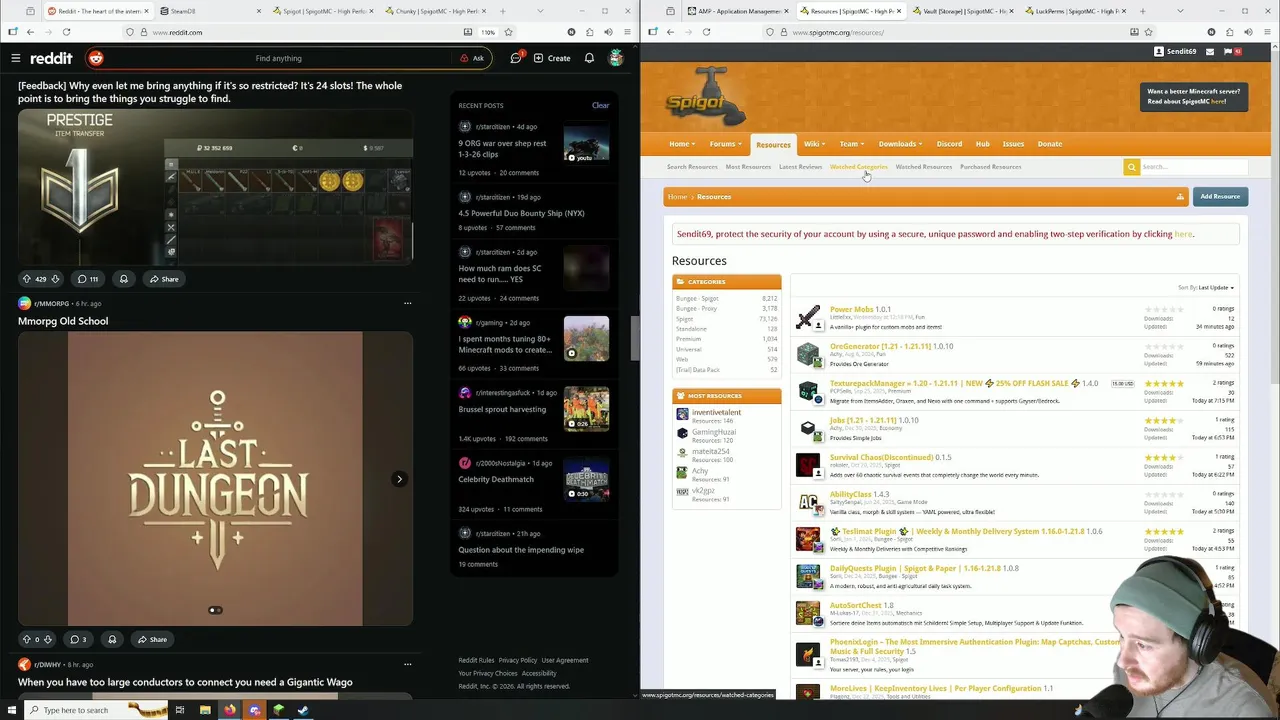Switch to the Vault [Storage] SpigotMC tab
This screenshot has width=1280, height=720.
pos(963,11)
